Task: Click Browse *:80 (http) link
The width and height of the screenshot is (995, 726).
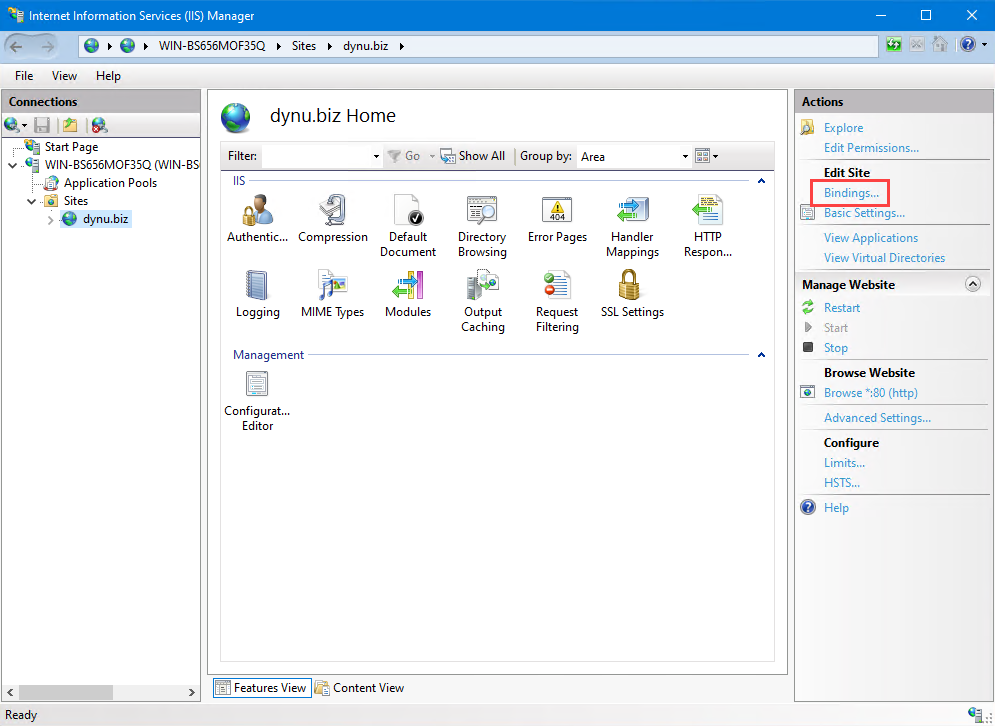Action: (871, 393)
